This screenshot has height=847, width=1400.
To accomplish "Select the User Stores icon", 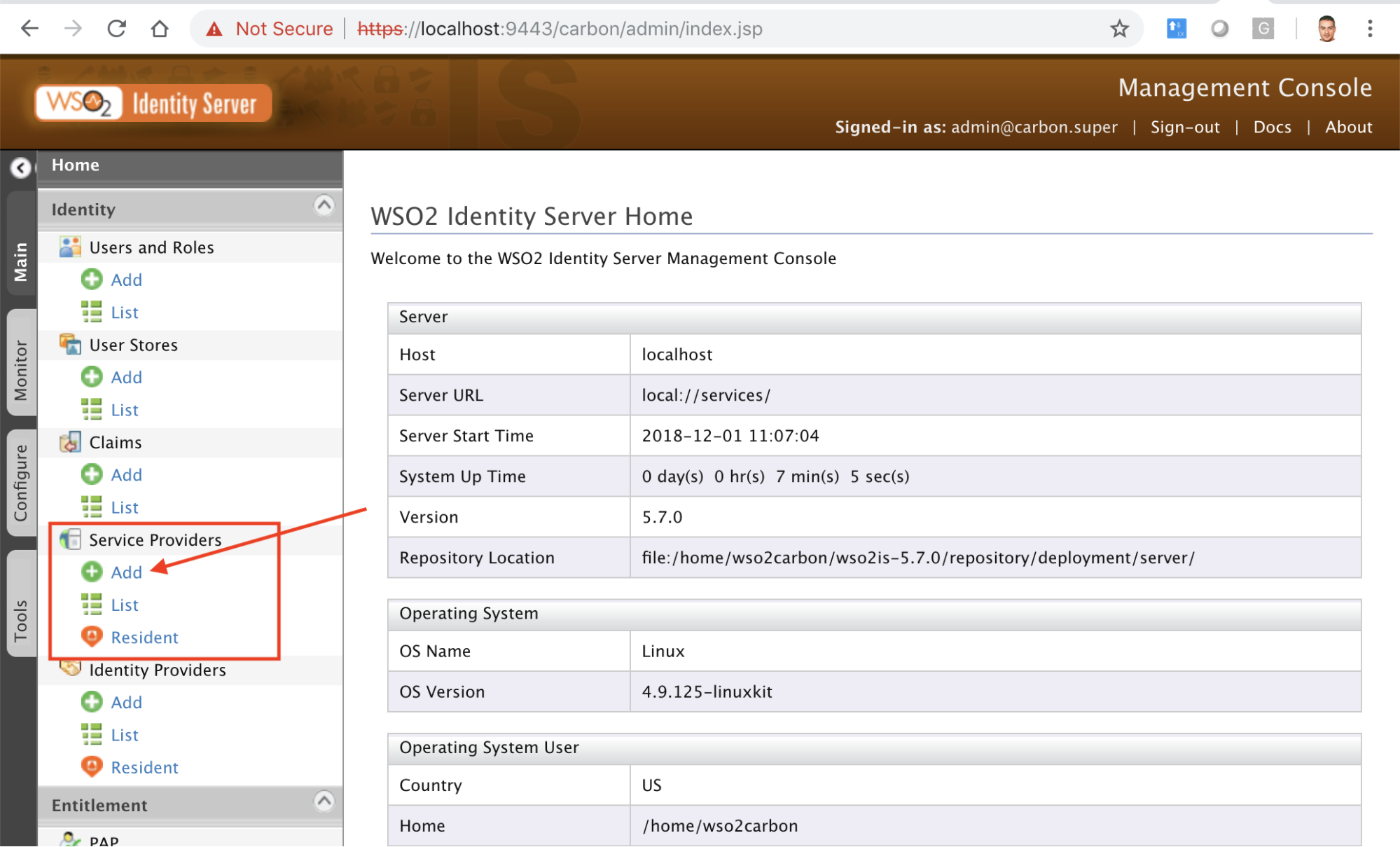I will 70,344.
